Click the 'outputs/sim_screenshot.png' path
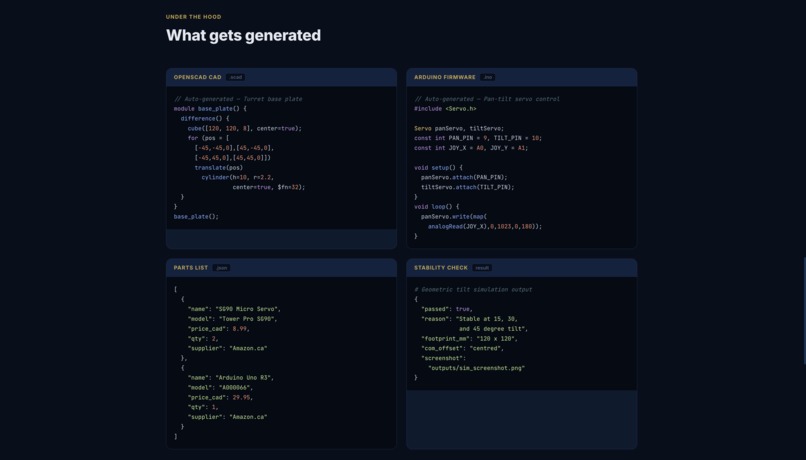The height and width of the screenshot is (460, 806). [x=476, y=368]
